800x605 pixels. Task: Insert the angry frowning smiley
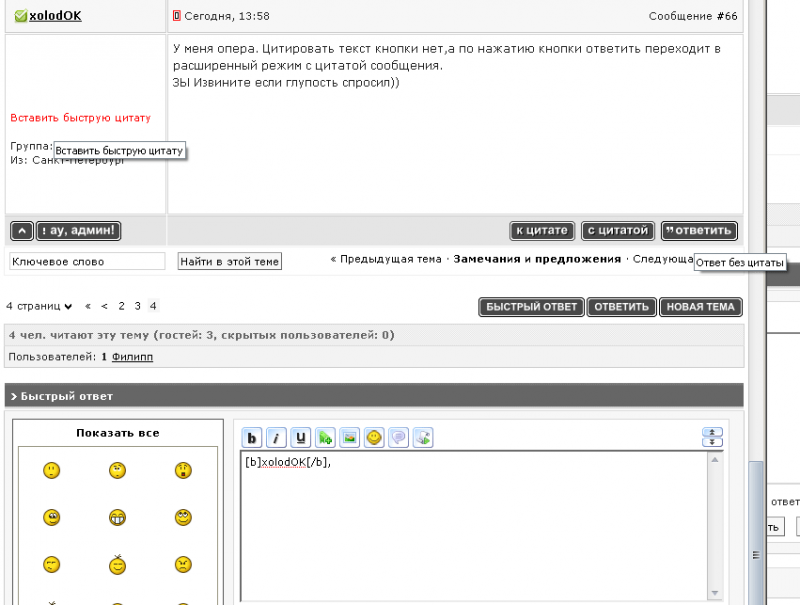pyautogui.click(x=183, y=564)
